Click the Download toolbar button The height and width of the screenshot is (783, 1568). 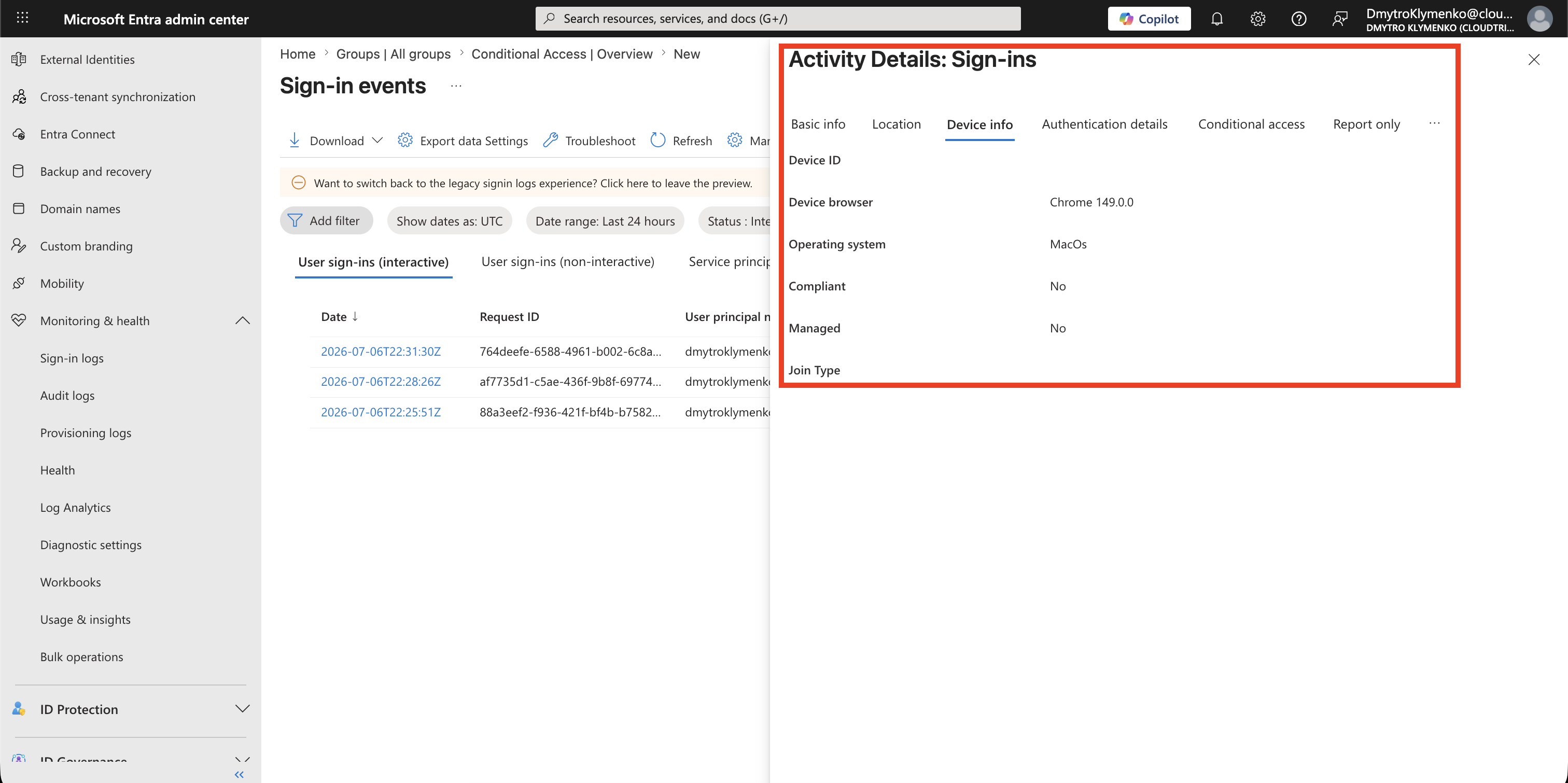(326, 141)
